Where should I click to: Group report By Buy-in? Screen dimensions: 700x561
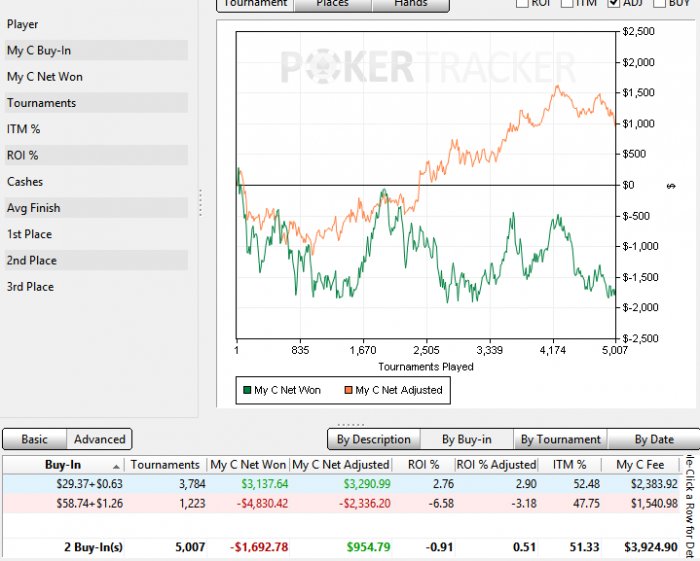(x=467, y=440)
